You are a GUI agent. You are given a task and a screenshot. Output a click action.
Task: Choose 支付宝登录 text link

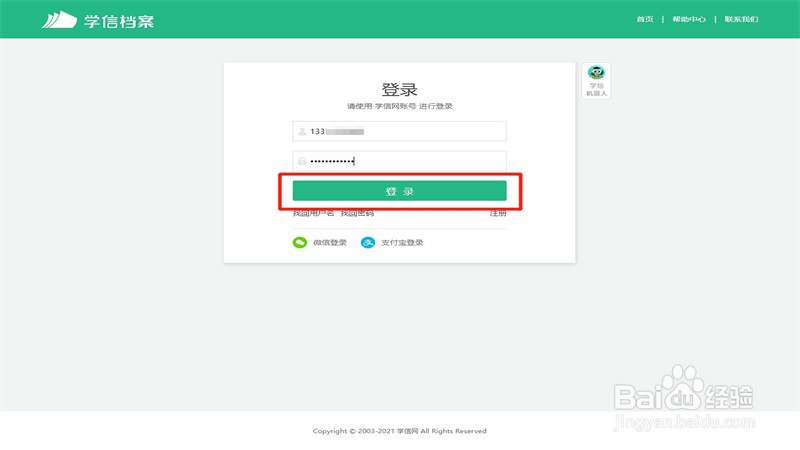click(x=402, y=242)
